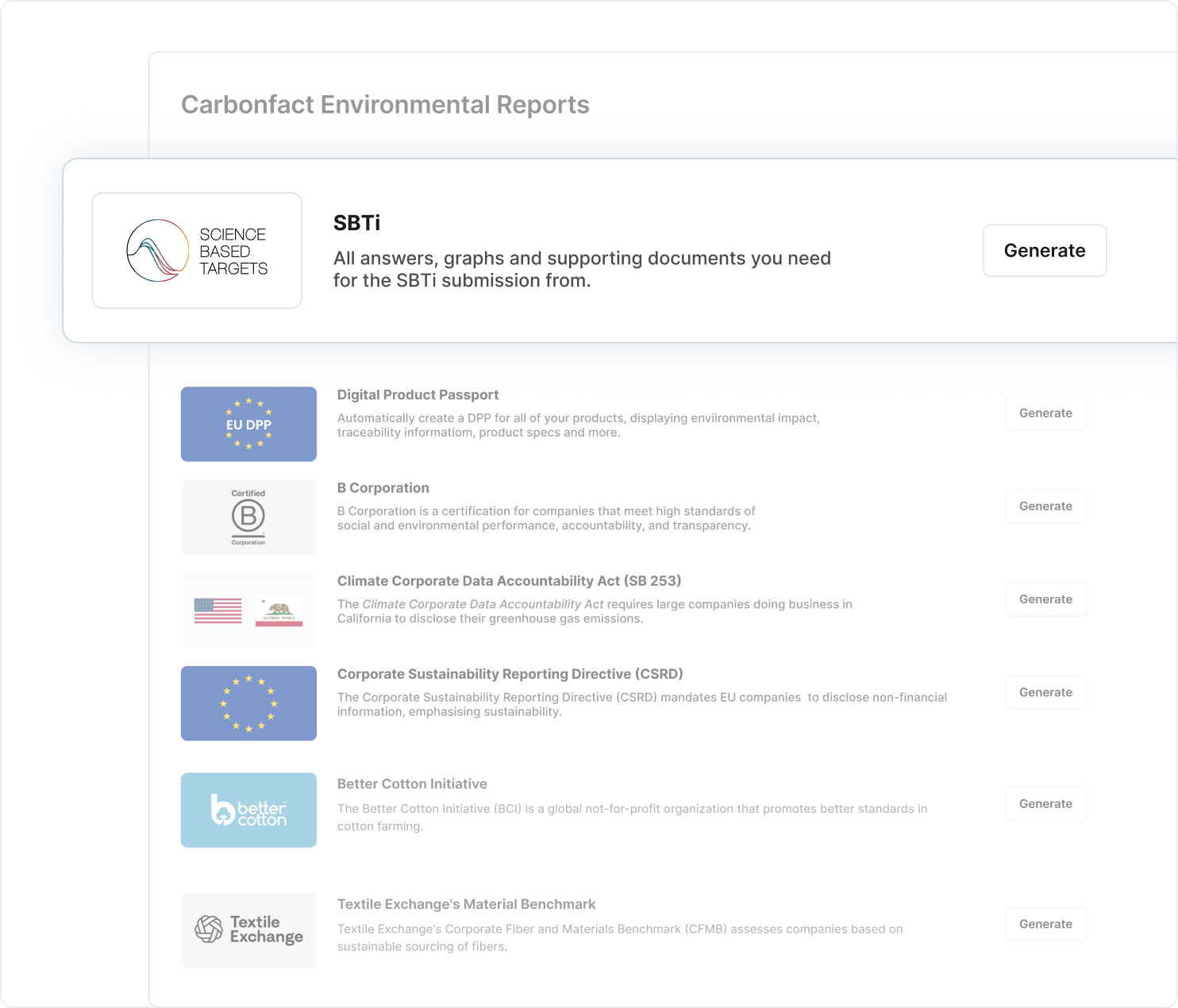The width and height of the screenshot is (1178, 1008).
Task: Select the Corporate Sustainability Reporting Directive title
Action: click(x=510, y=674)
